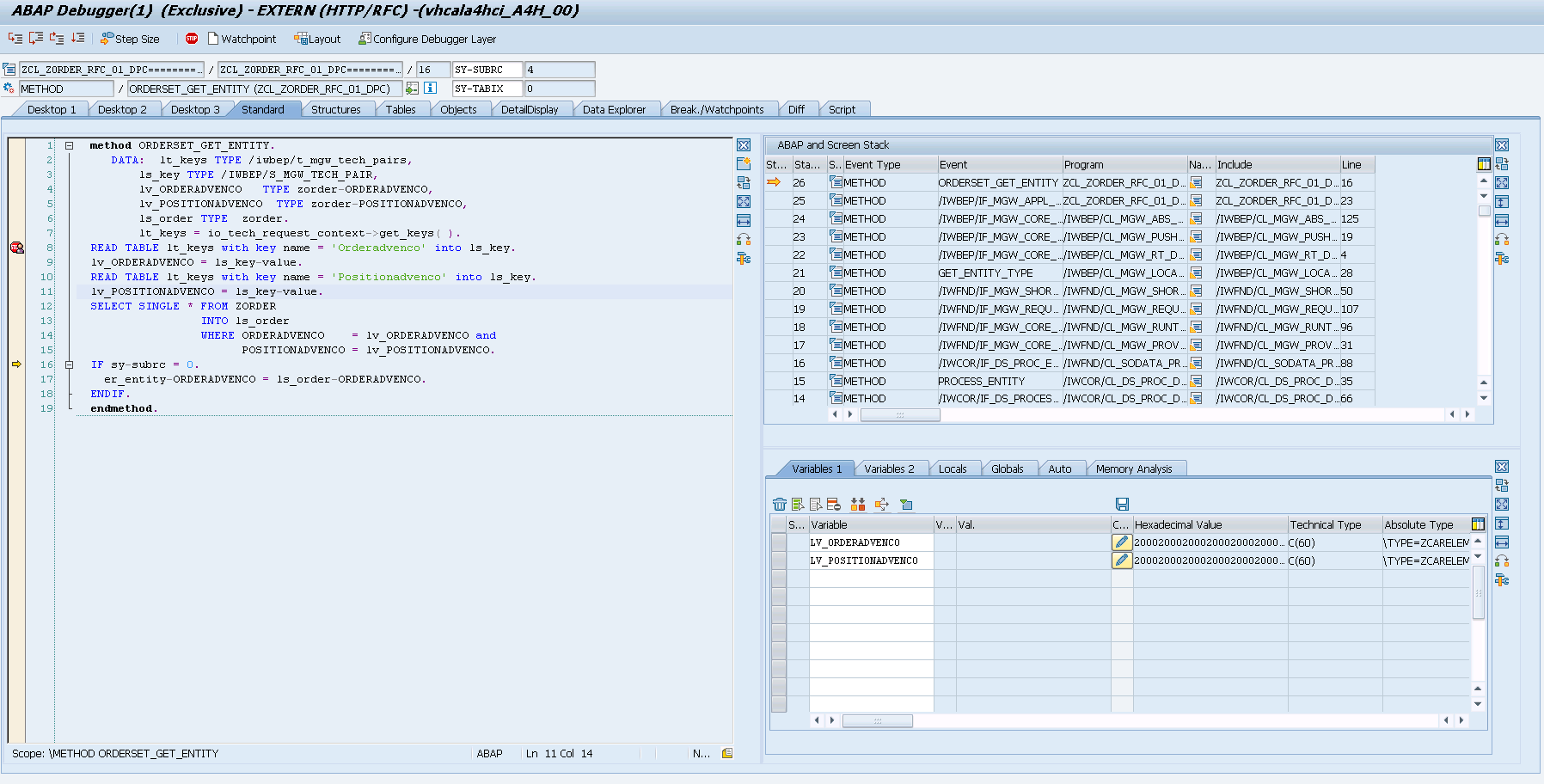Screen dimensions: 1544x784
Task: Click the Step Into (single step) icon
Action: coord(15,39)
